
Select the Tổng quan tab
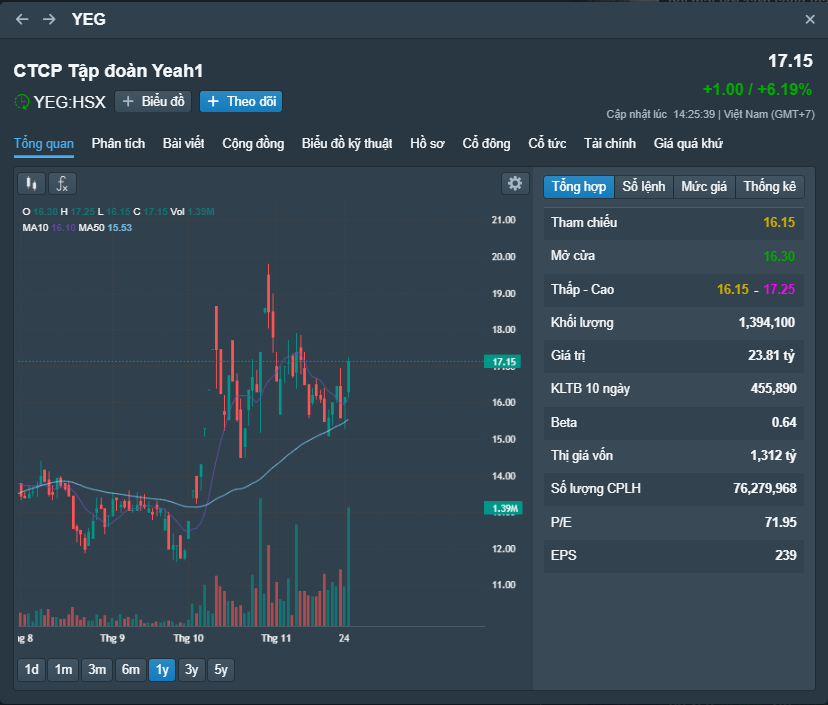tap(44, 144)
